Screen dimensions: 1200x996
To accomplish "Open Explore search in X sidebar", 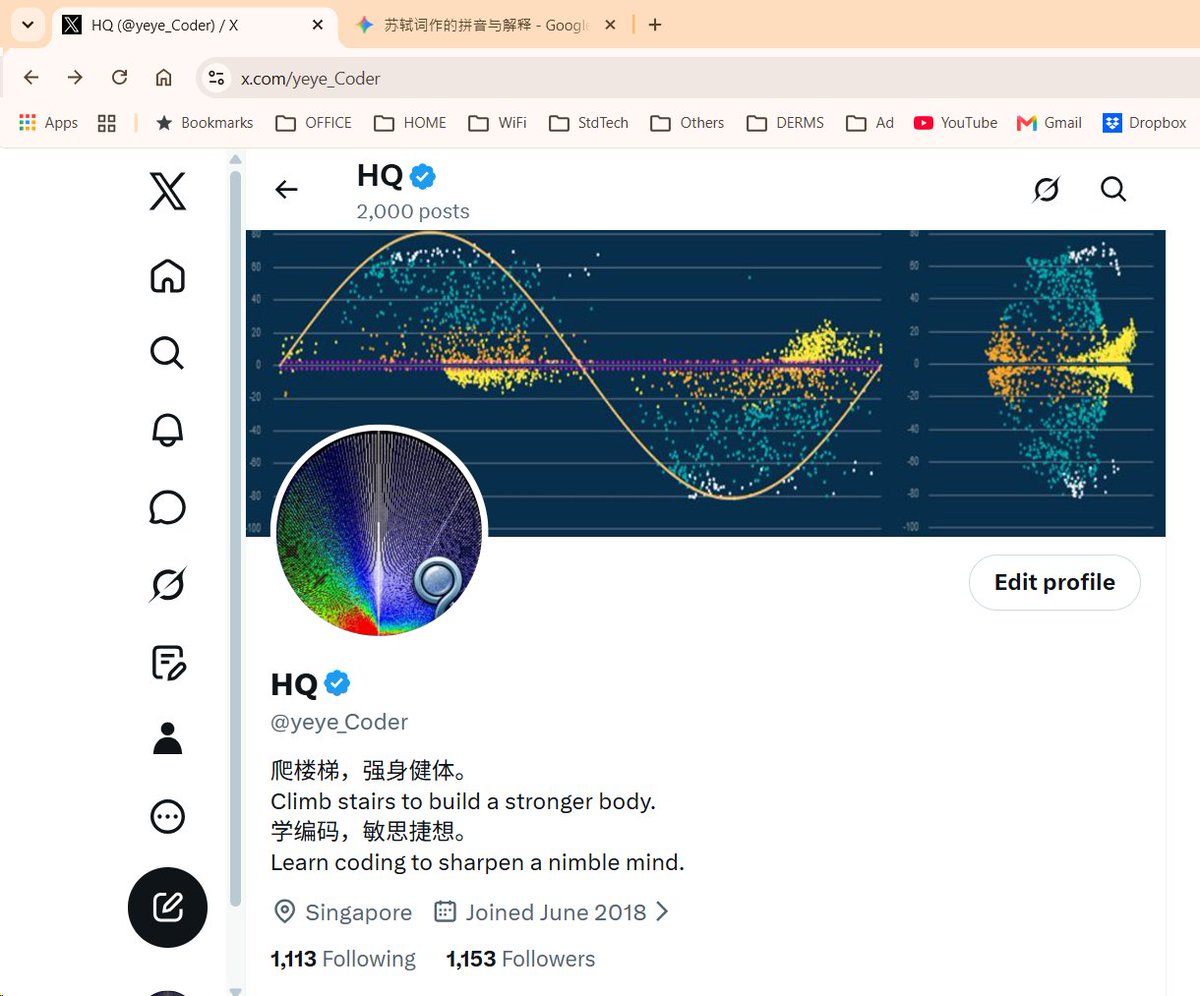I will [x=166, y=353].
